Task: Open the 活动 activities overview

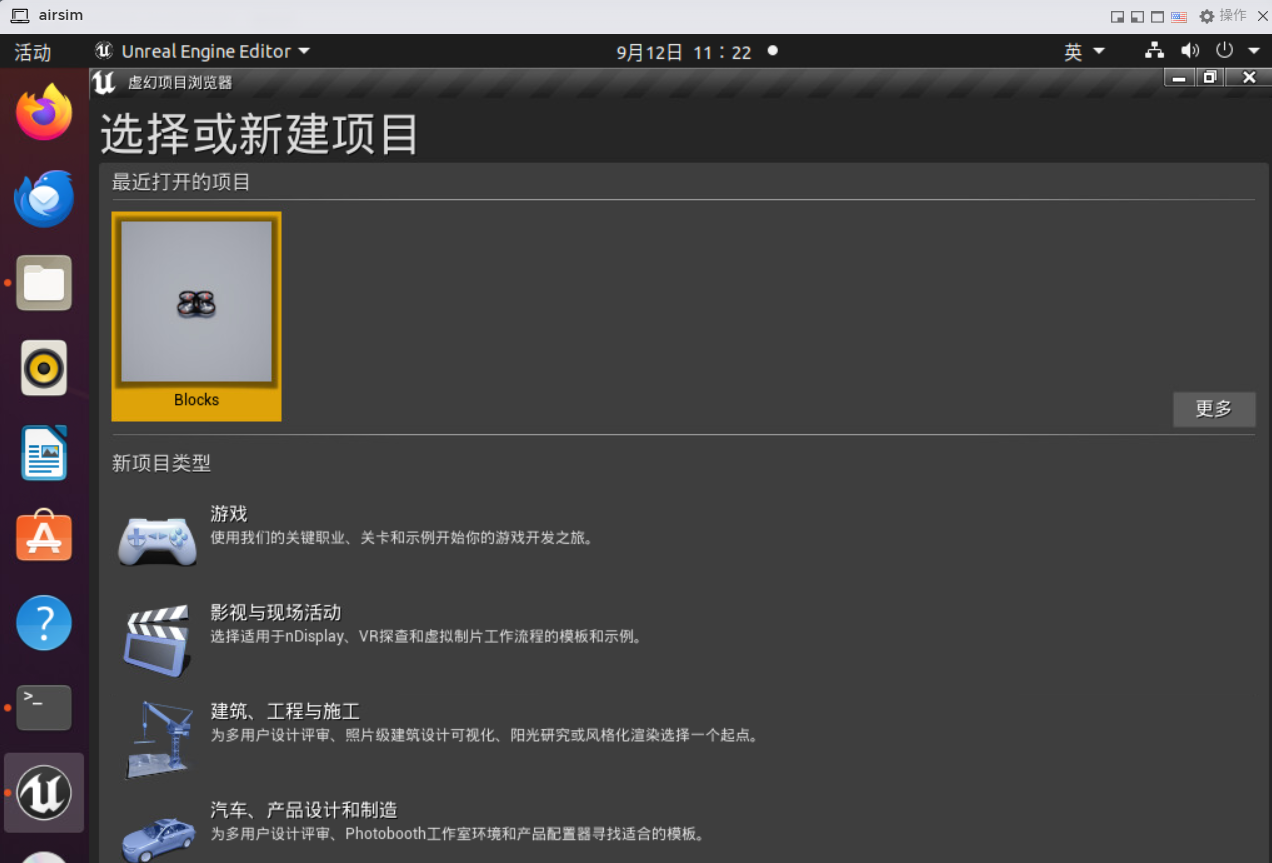Action: point(33,52)
